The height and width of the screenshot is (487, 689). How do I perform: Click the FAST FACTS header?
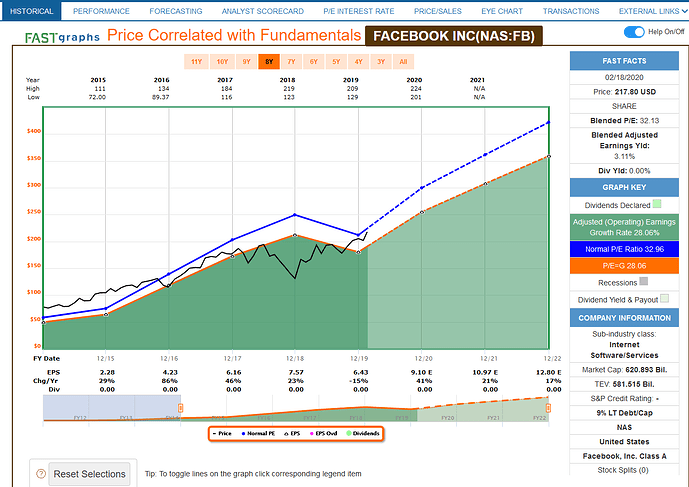624,61
